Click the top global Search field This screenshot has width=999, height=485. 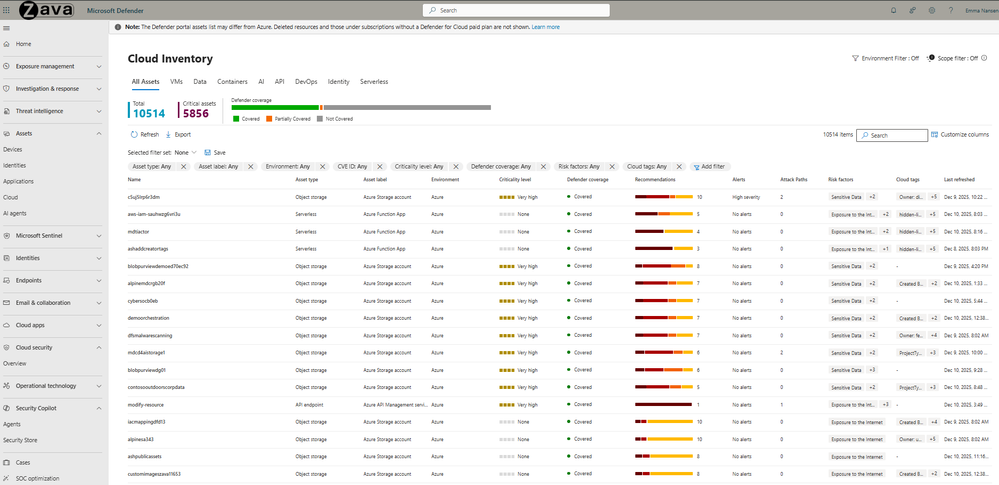point(516,10)
